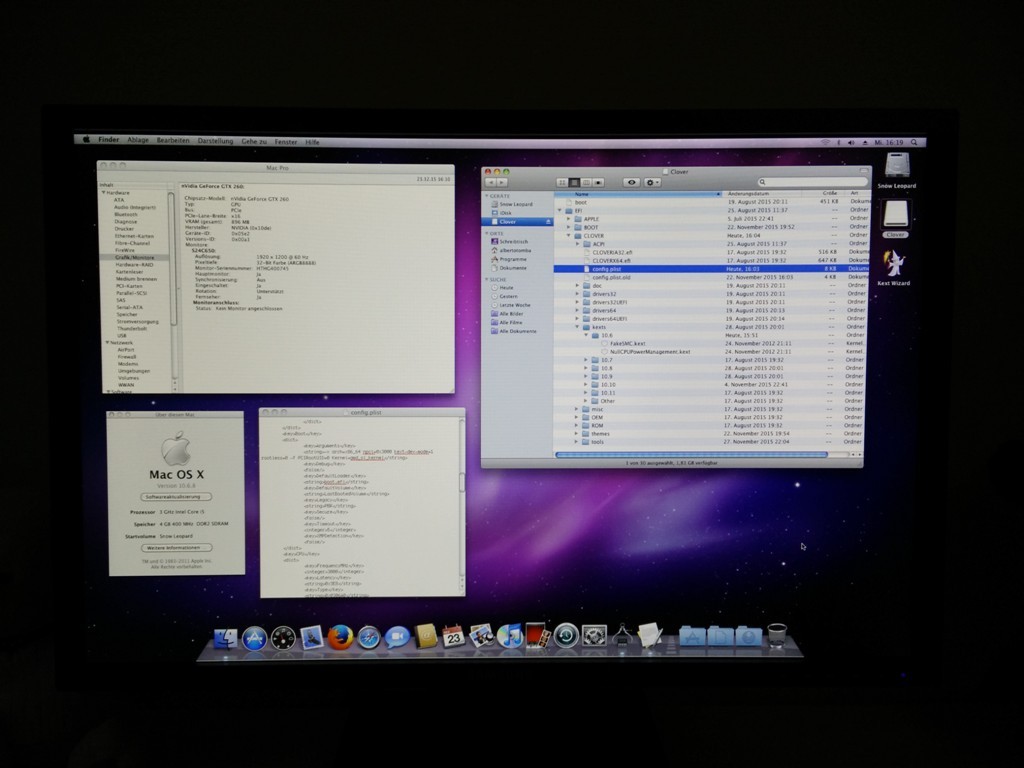
Task: Click the Softwareaktualisierung button
Action: (x=176, y=497)
